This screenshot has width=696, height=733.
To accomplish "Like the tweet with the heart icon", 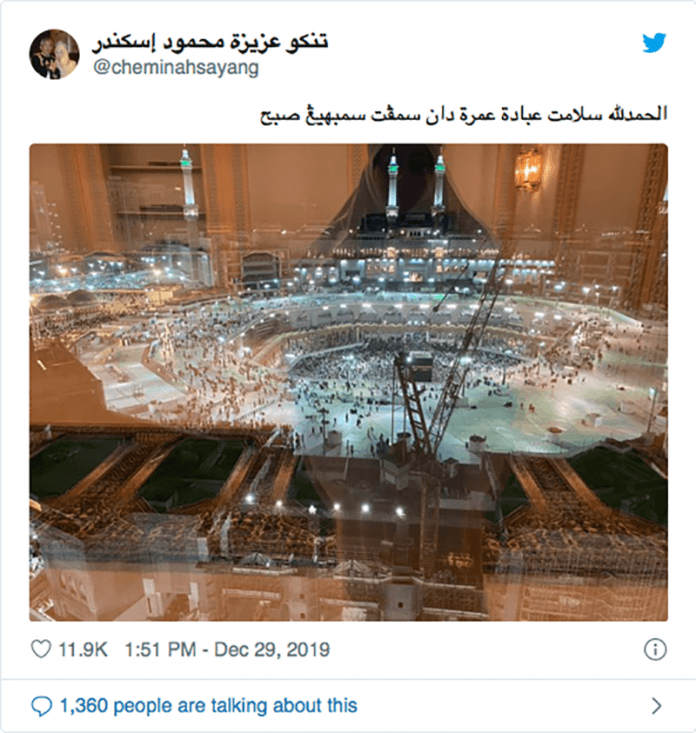I will tap(41, 649).
